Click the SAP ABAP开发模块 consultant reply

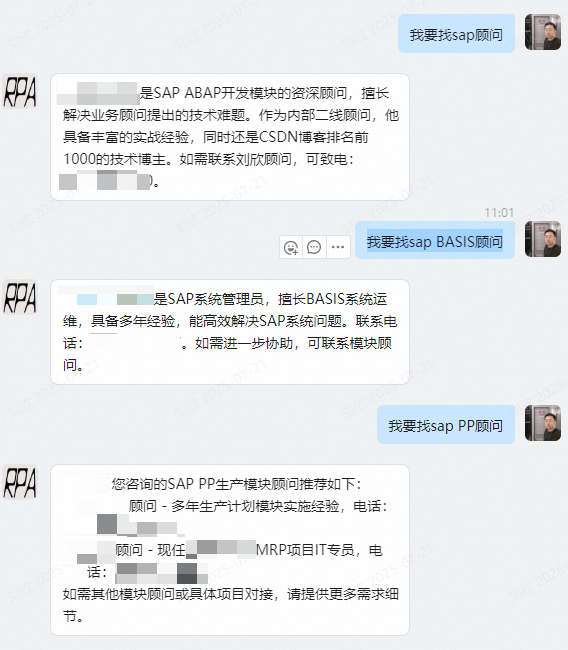click(x=230, y=137)
